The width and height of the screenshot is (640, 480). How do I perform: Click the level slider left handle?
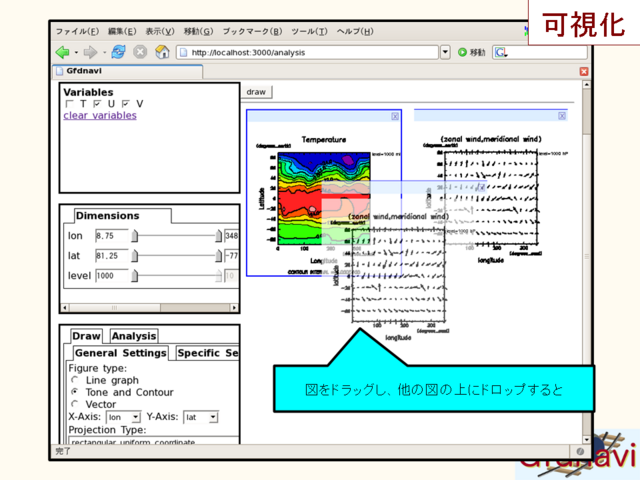click(135, 276)
